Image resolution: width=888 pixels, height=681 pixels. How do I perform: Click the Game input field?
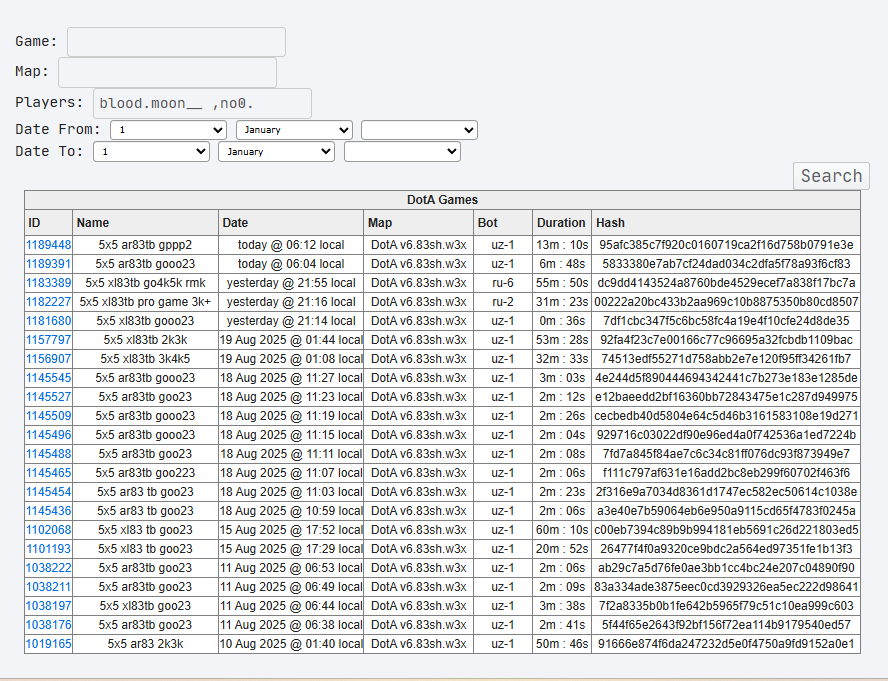[x=176, y=42]
